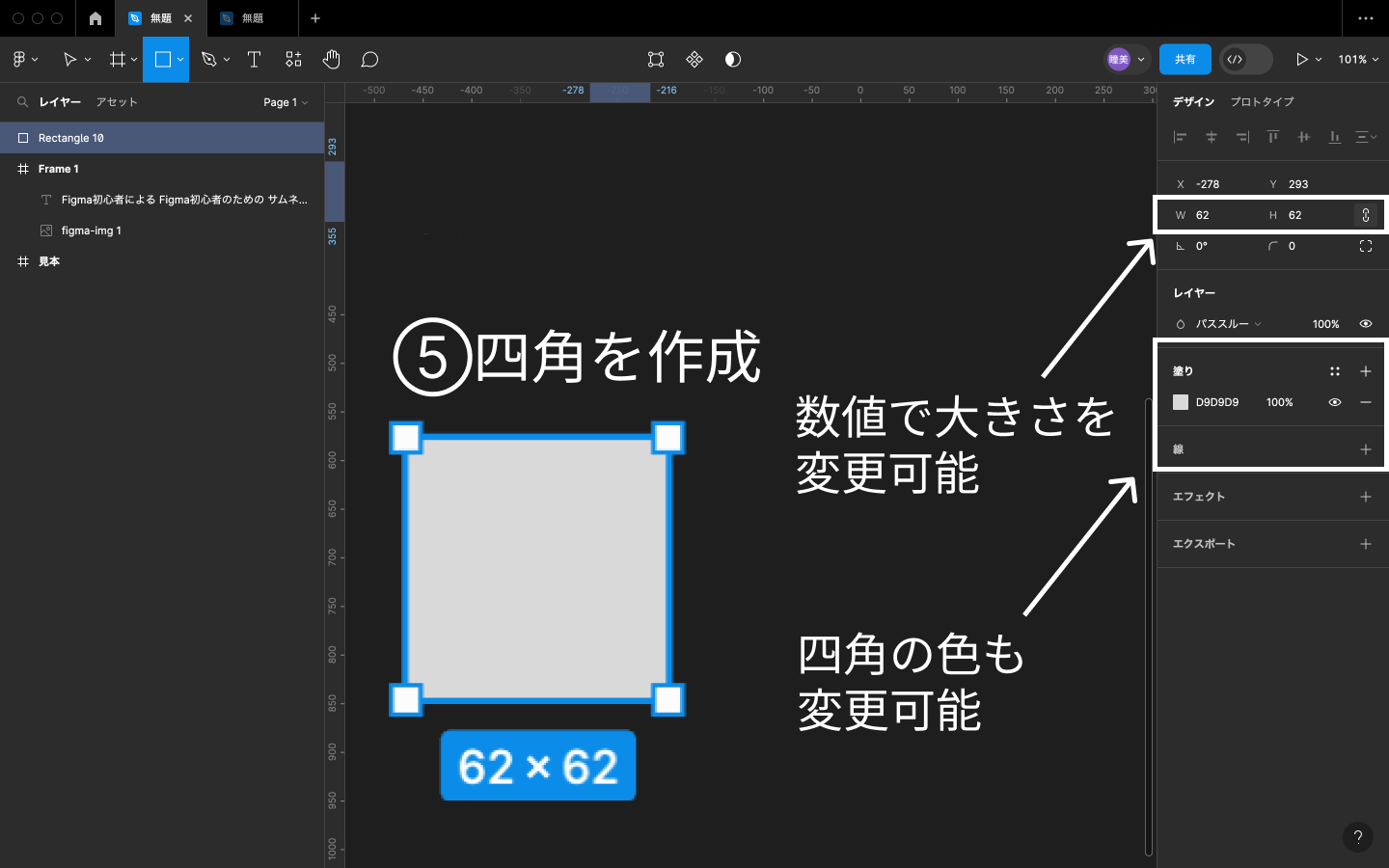1389x868 pixels.
Task: Click the create component icon
Action: click(x=694, y=60)
